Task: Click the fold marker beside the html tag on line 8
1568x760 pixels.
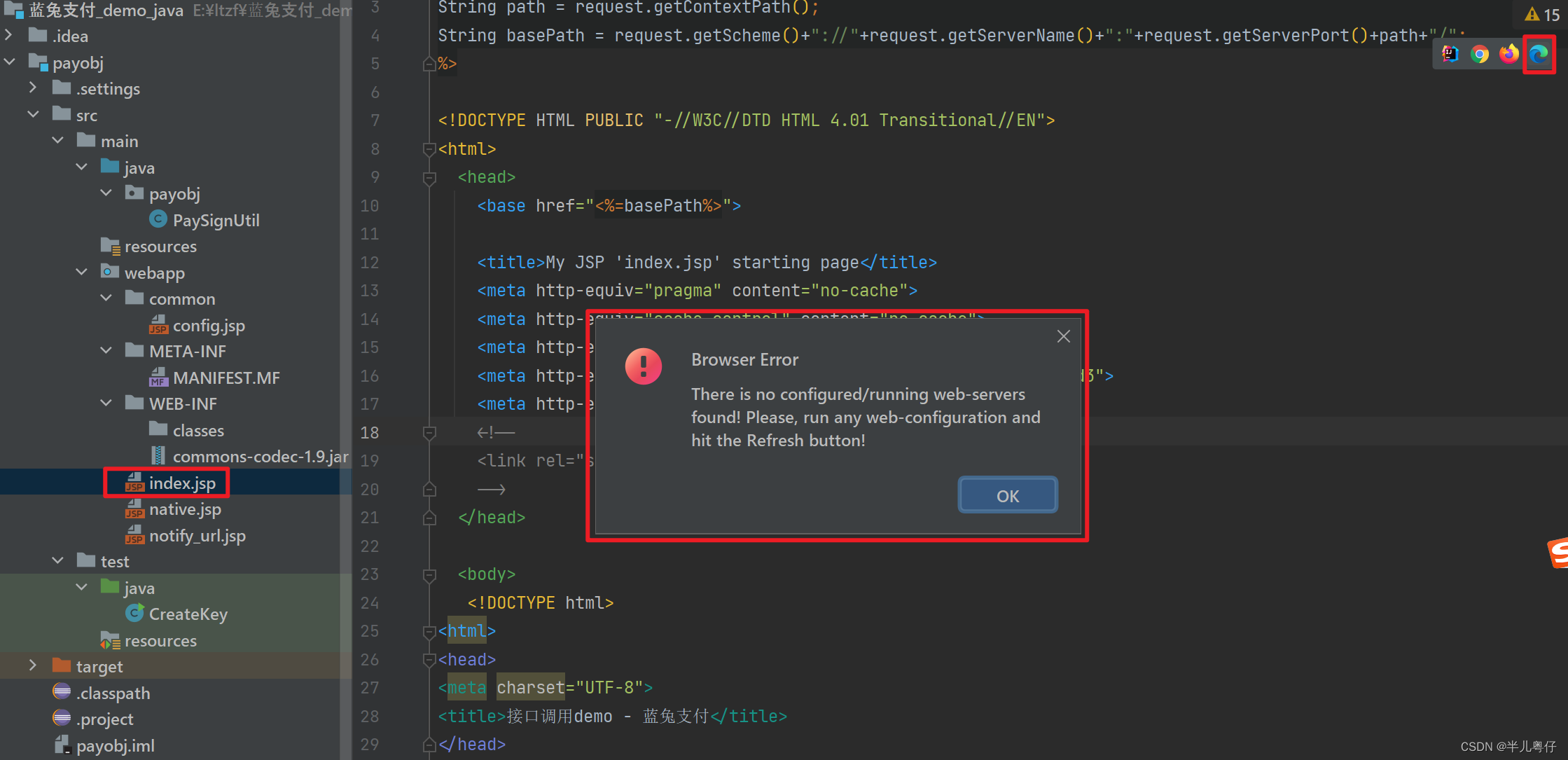Action: pos(429,149)
